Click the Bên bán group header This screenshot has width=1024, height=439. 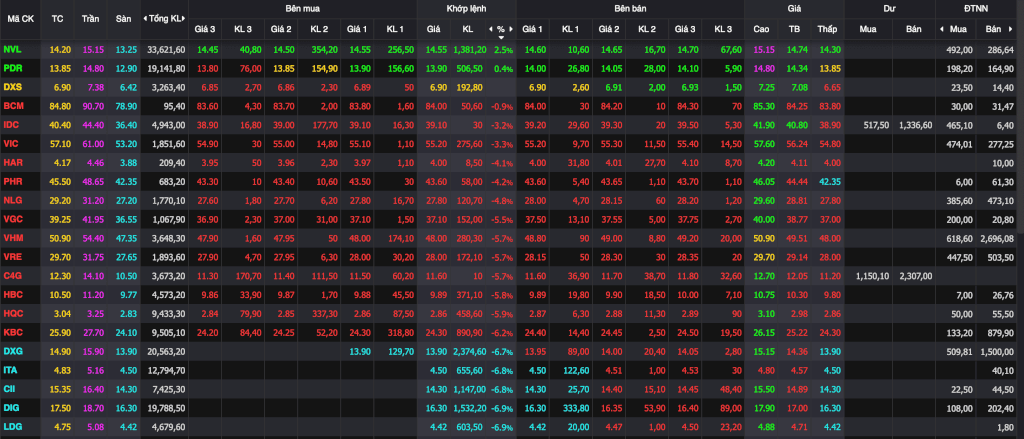[x=630, y=8]
